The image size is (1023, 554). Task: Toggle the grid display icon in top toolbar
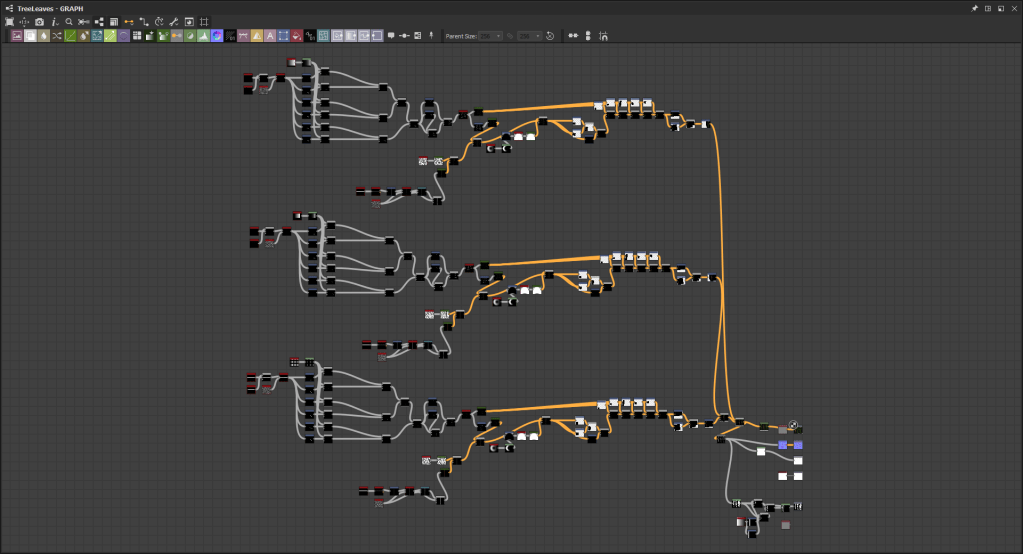pyautogui.click(x=204, y=21)
